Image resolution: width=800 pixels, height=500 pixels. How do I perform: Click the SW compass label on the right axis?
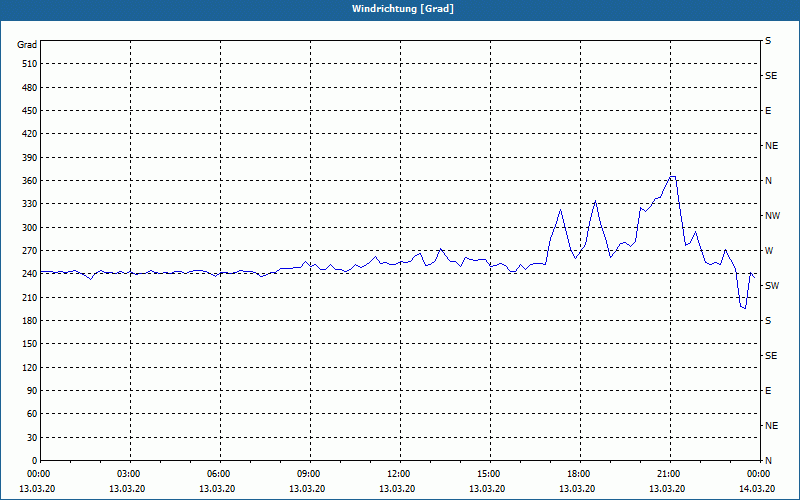tap(772, 286)
